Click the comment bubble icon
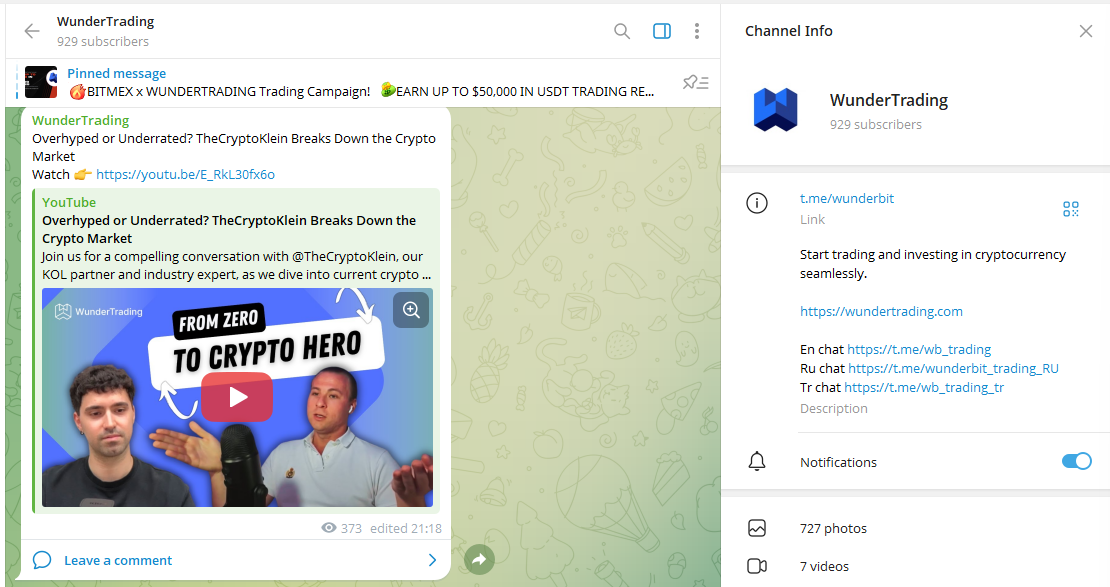The width and height of the screenshot is (1110, 587). [42, 560]
